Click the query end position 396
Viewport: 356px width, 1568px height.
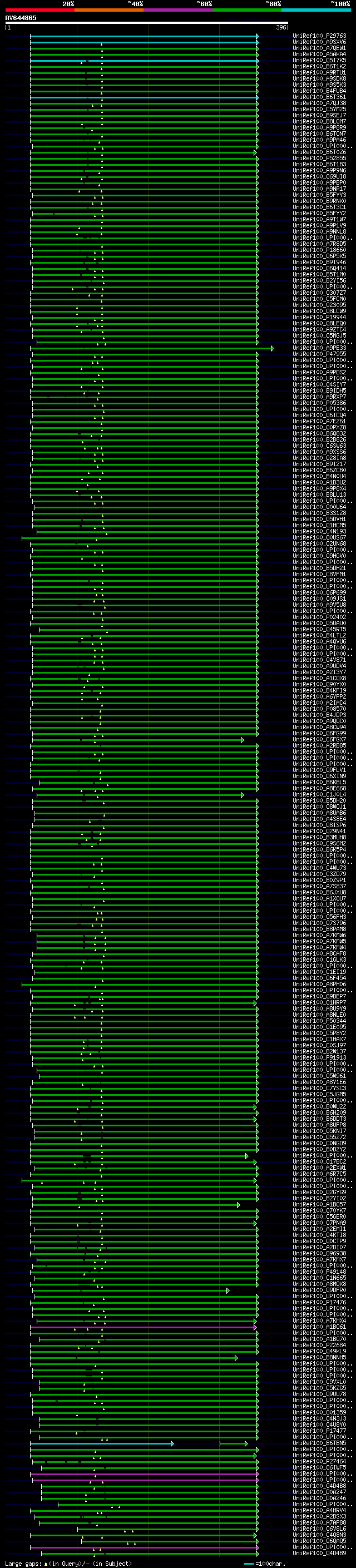click(x=280, y=27)
